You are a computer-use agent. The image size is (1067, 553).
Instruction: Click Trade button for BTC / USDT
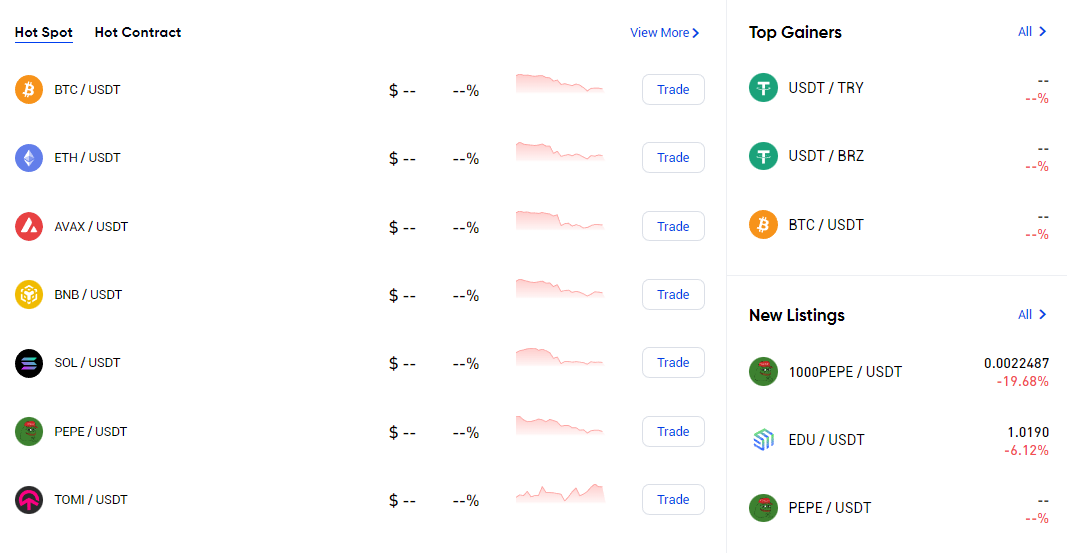pyautogui.click(x=673, y=90)
